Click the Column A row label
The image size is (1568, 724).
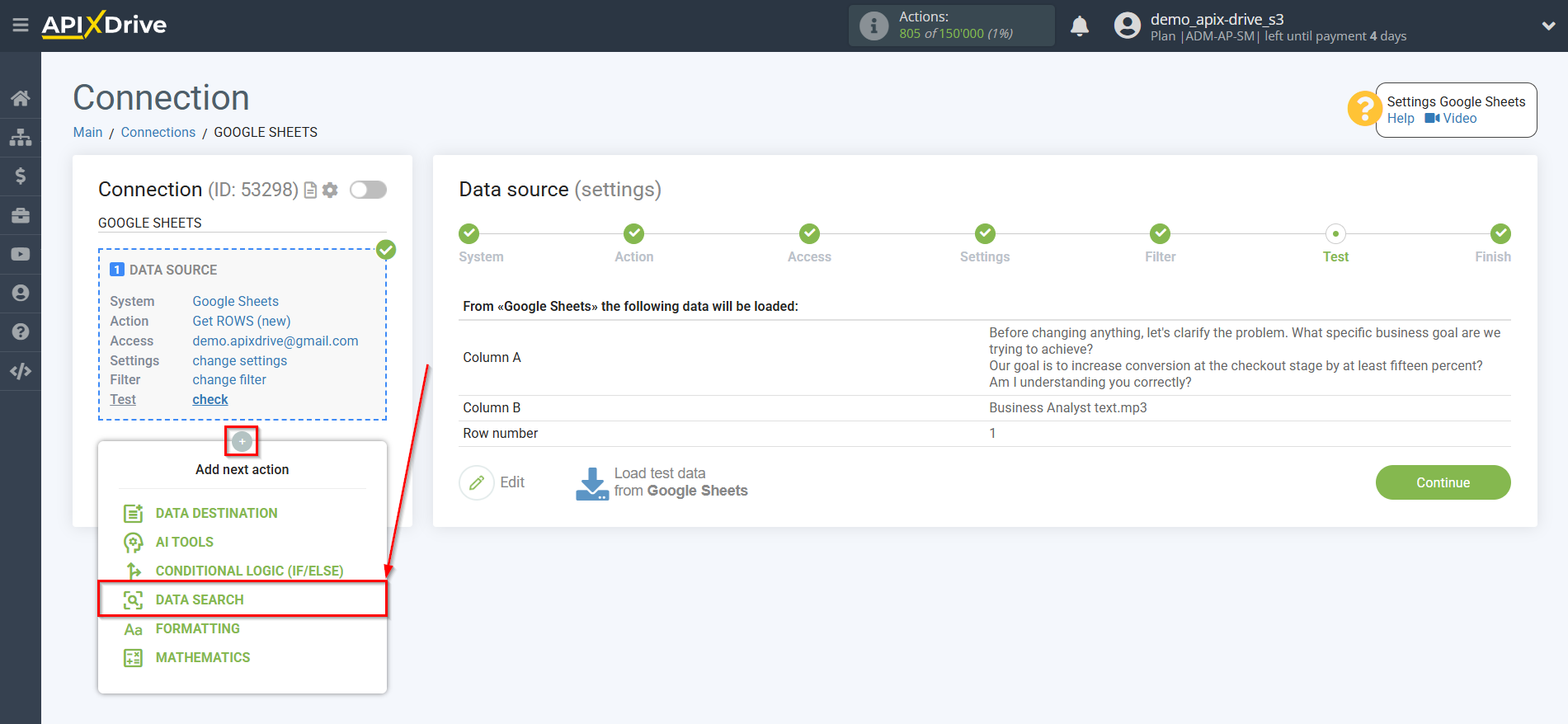[492, 358]
